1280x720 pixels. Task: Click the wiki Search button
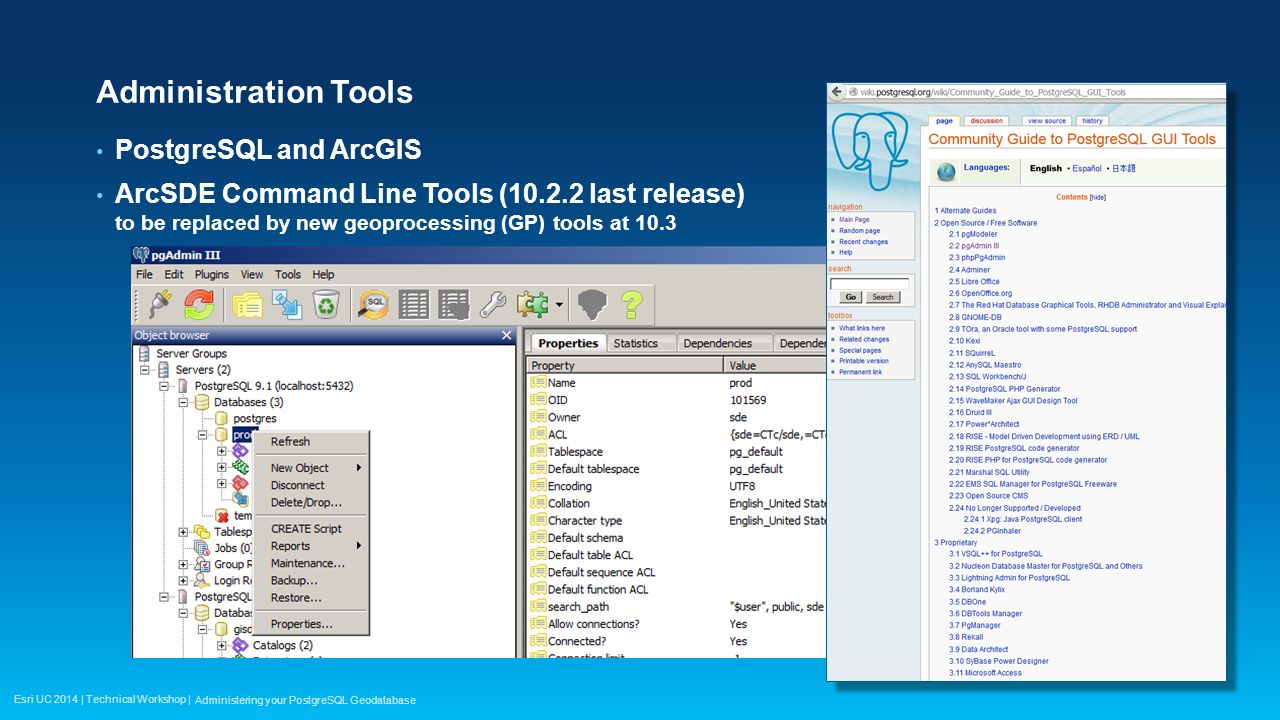tap(882, 297)
